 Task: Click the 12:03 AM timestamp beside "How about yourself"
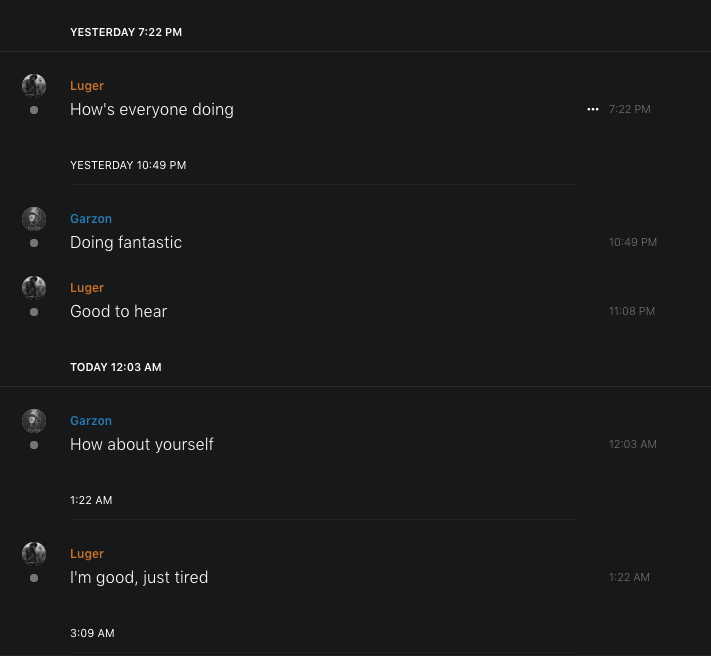(x=633, y=444)
